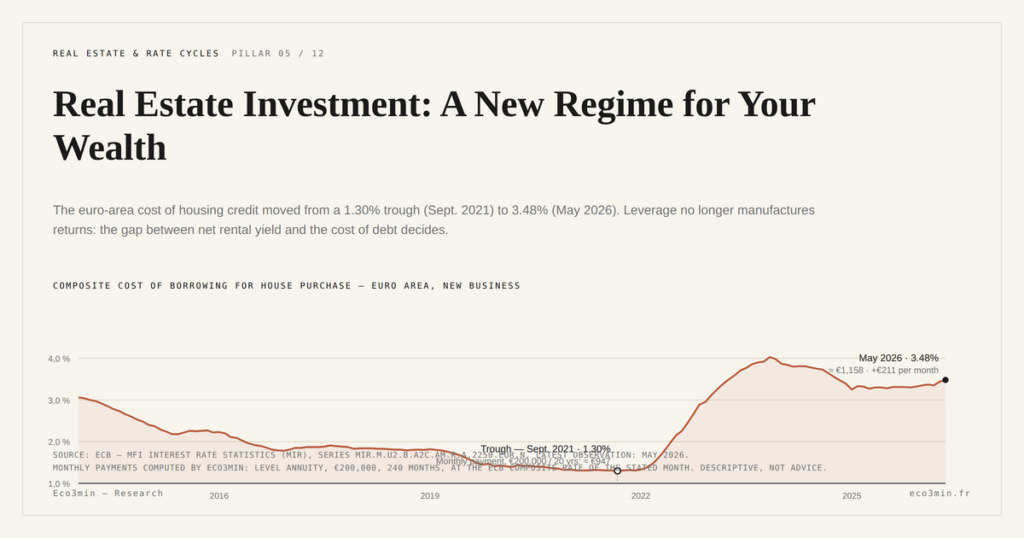
Task: Click the peak of the rate curve
Action: 770,357
